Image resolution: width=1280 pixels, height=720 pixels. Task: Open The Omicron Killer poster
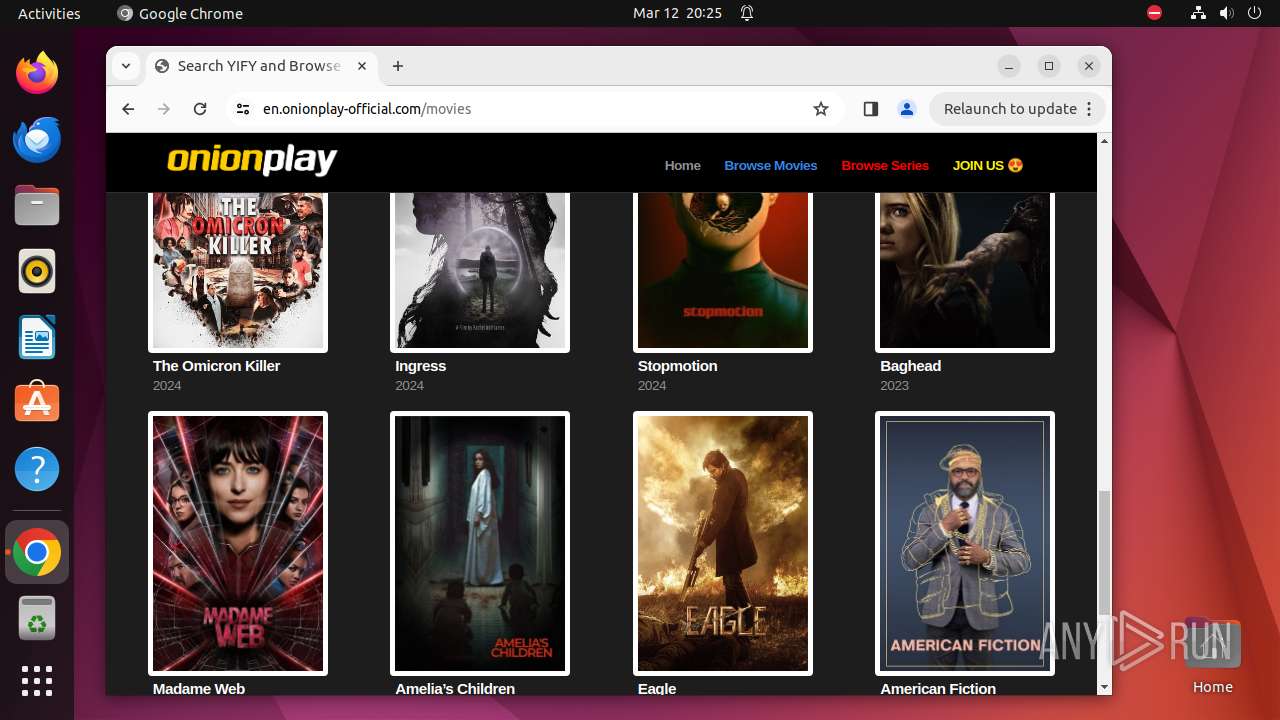238,270
